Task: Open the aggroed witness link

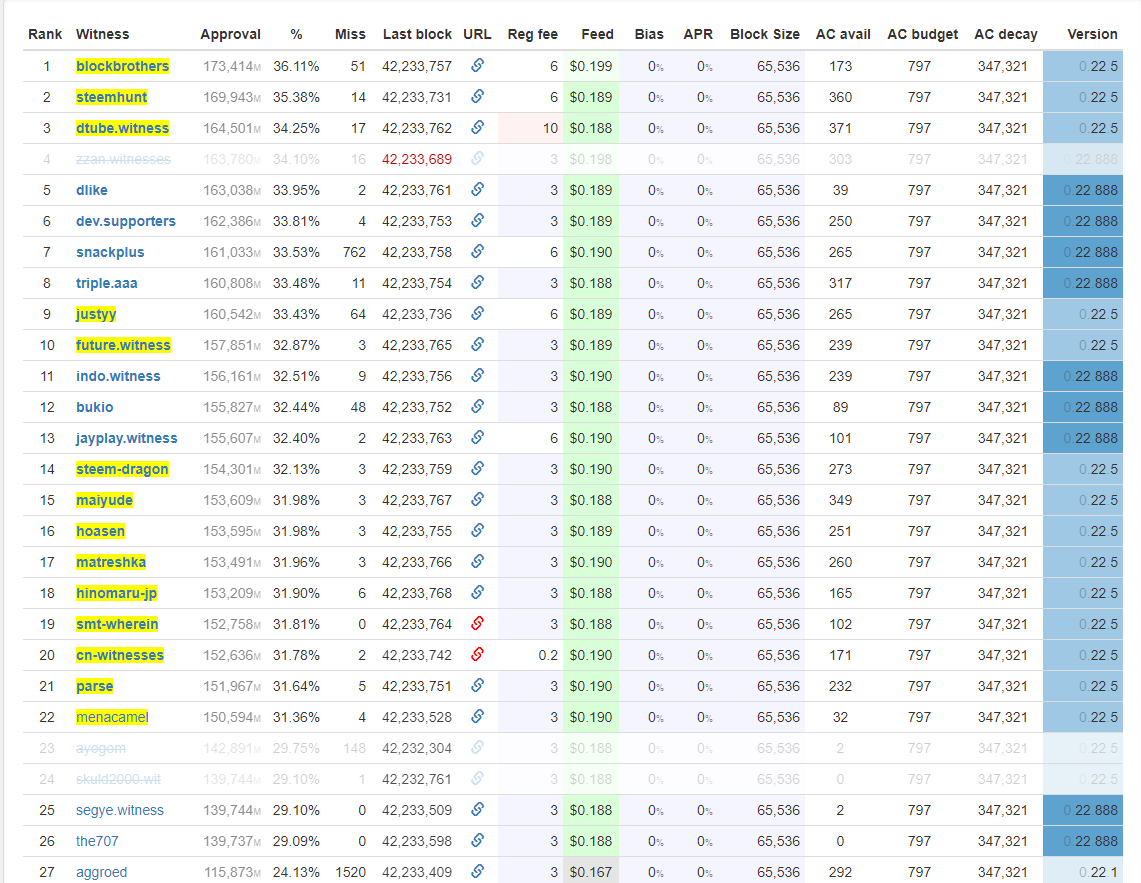Action: pos(101,872)
